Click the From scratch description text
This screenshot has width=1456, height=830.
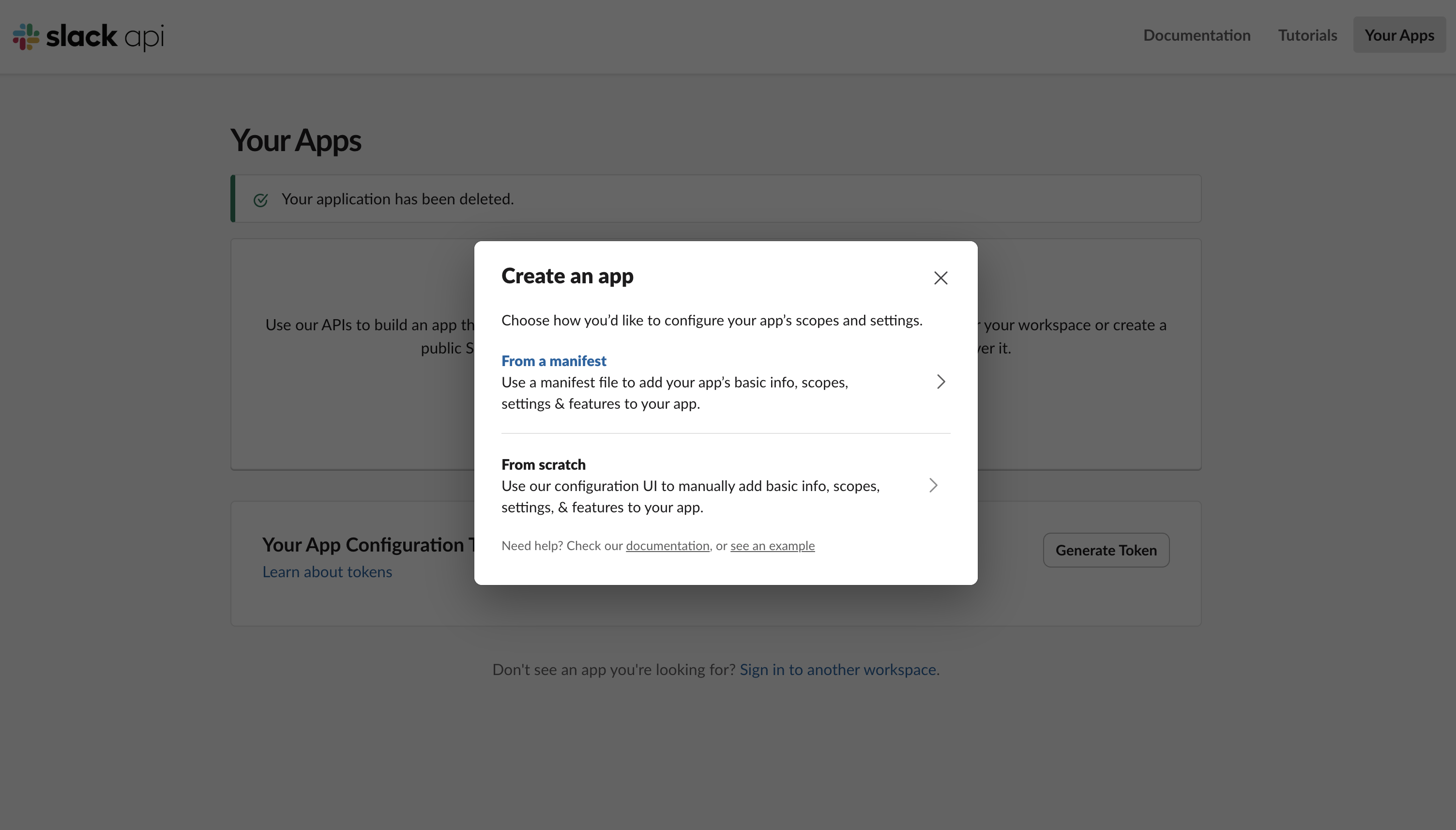click(690, 496)
